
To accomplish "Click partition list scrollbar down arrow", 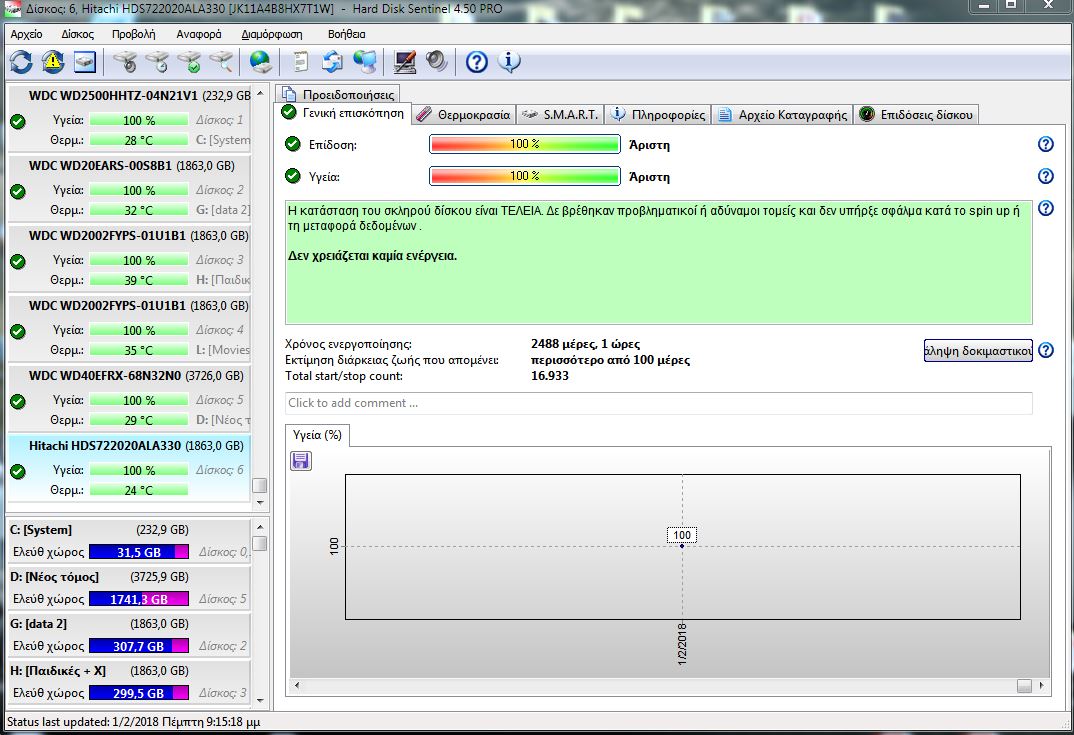I will (x=260, y=701).
